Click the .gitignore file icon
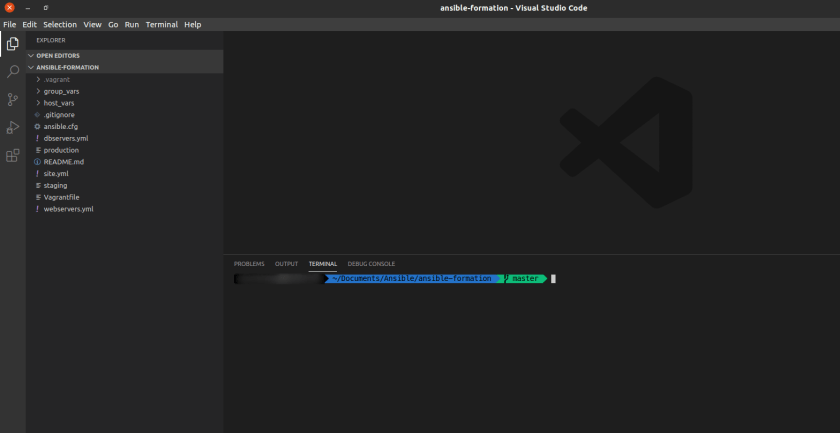Image resolution: width=840 pixels, height=433 pixels. (37, 115)
